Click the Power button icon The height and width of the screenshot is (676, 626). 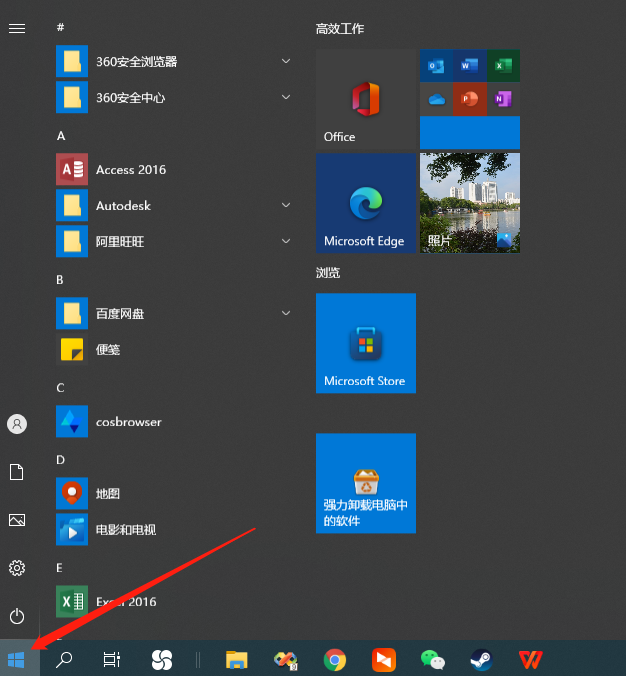(x=17, y=616)
